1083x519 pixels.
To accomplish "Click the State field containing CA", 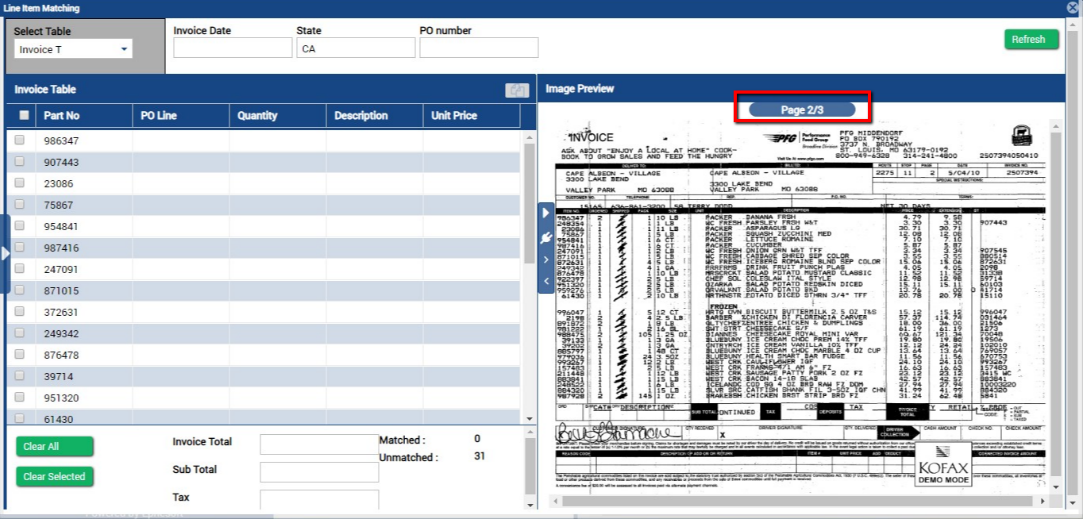I will tap(356, 48).
